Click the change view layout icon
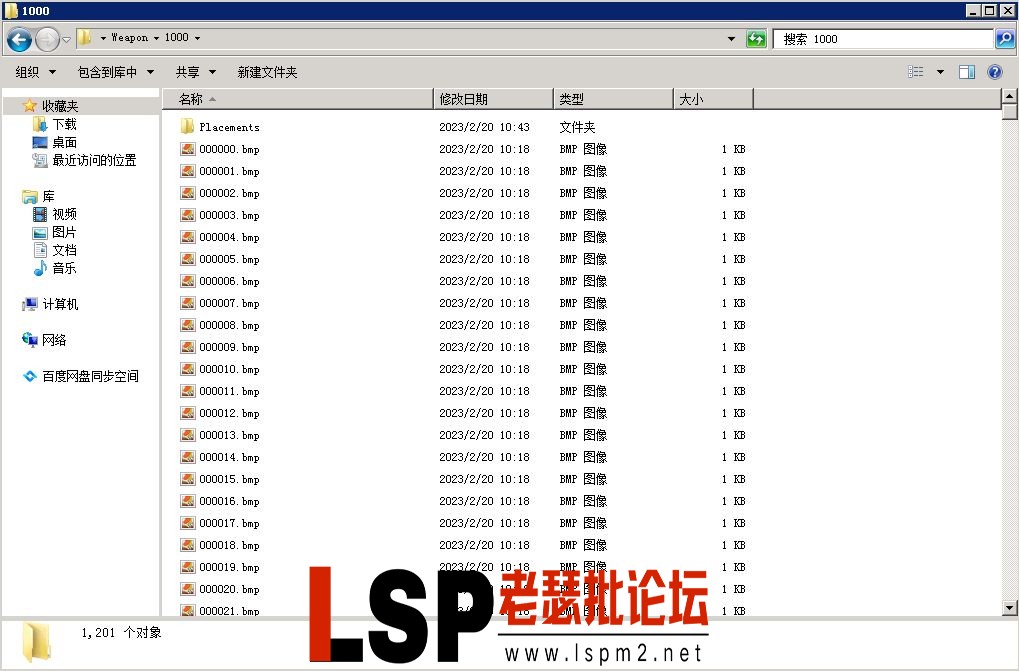Image resolution: width=1019 pixels, height=671 pixels. pyautogui.click(x=916, y=71)
